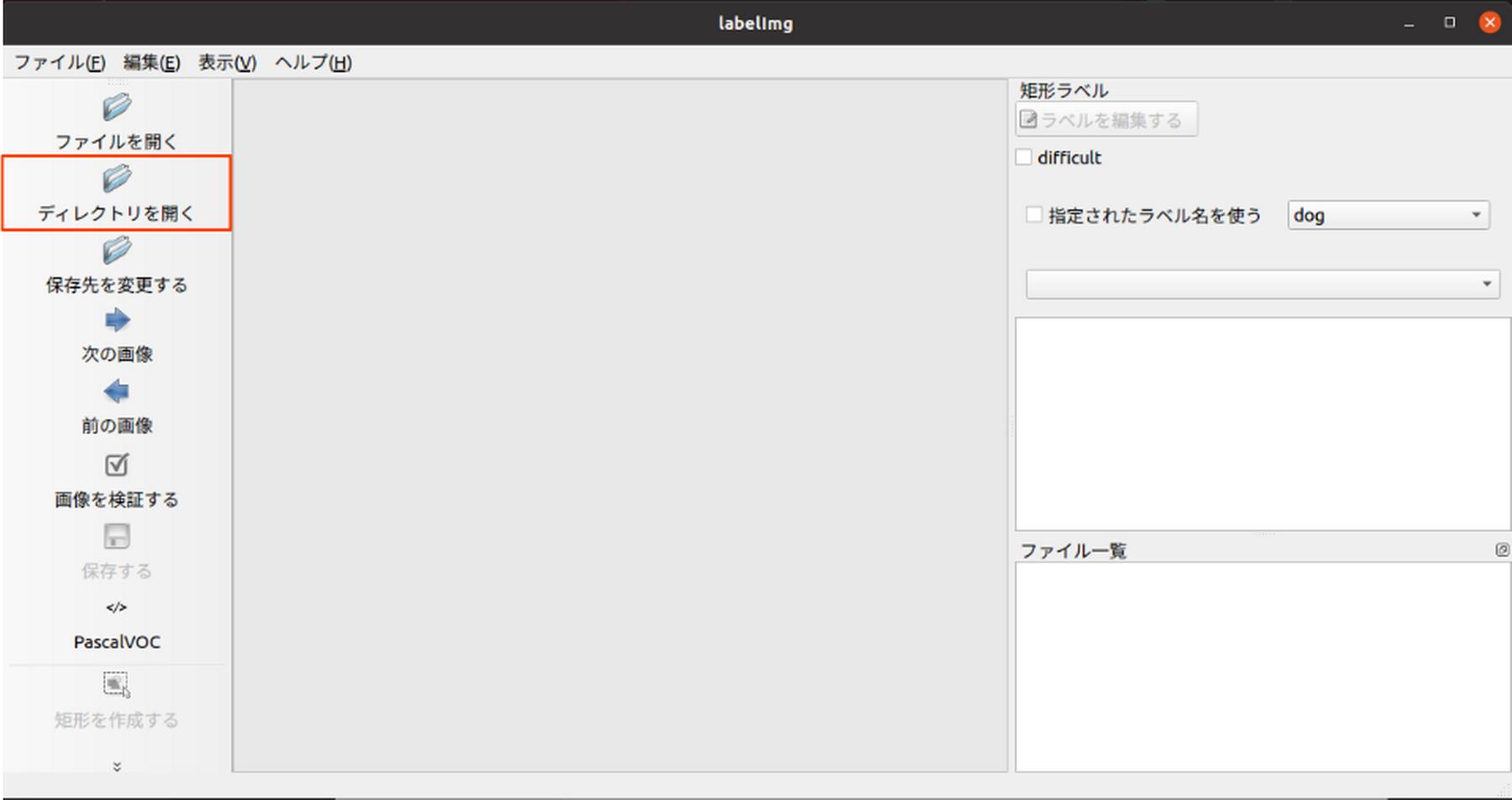The height and width of the screenshot is (800, 1512).
Task: Click the 保存先を変更する folder icon
Action: tap(117, 250)
